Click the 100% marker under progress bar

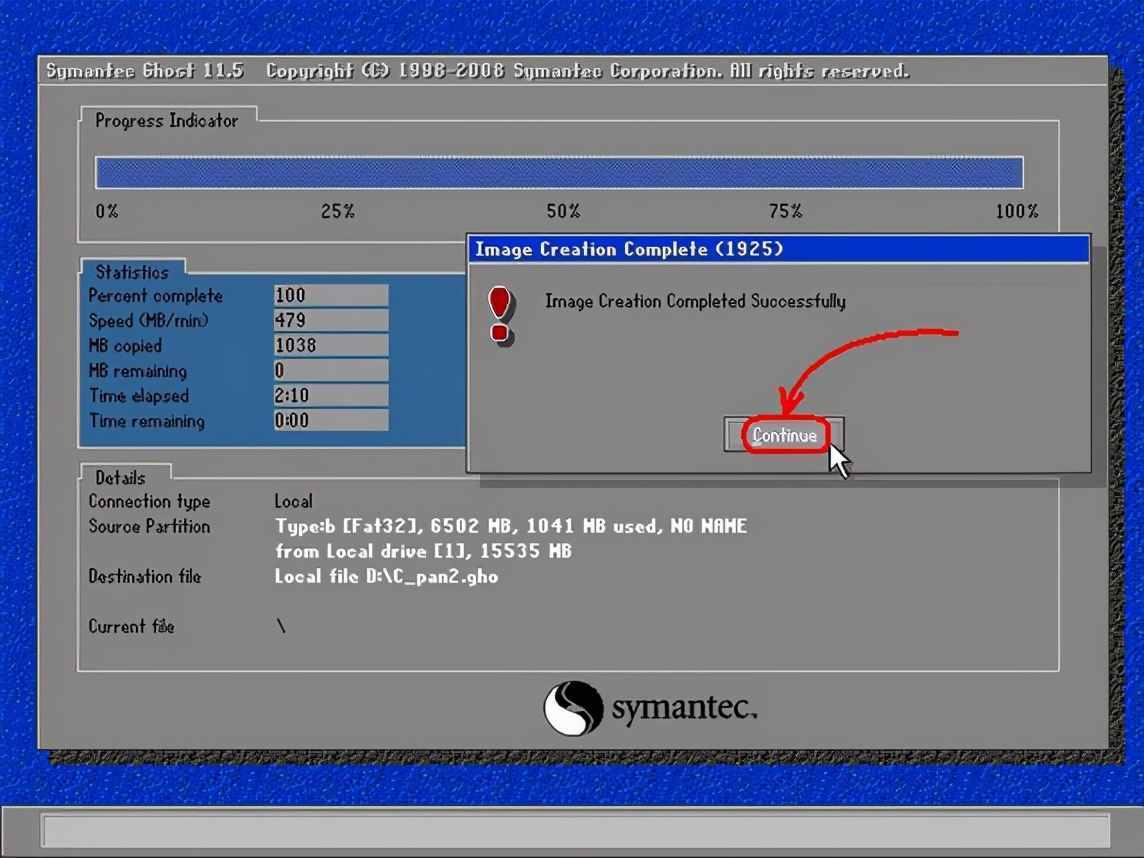[x=1017, y=212]
